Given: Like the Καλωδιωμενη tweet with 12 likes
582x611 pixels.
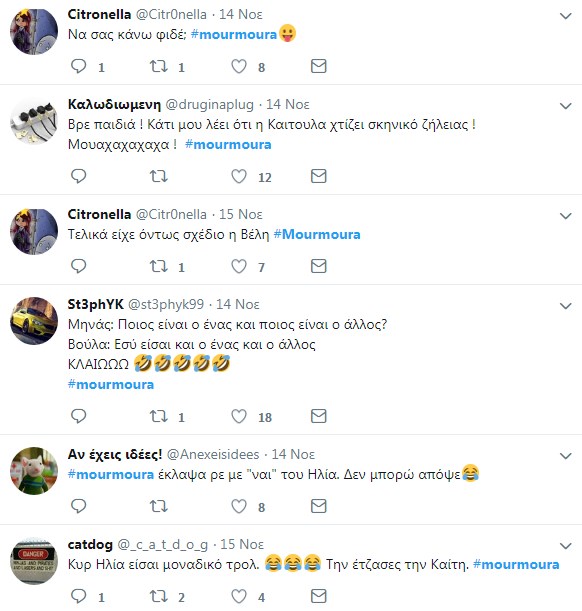Looking at the screenshot, I should (x=239, y=177).
